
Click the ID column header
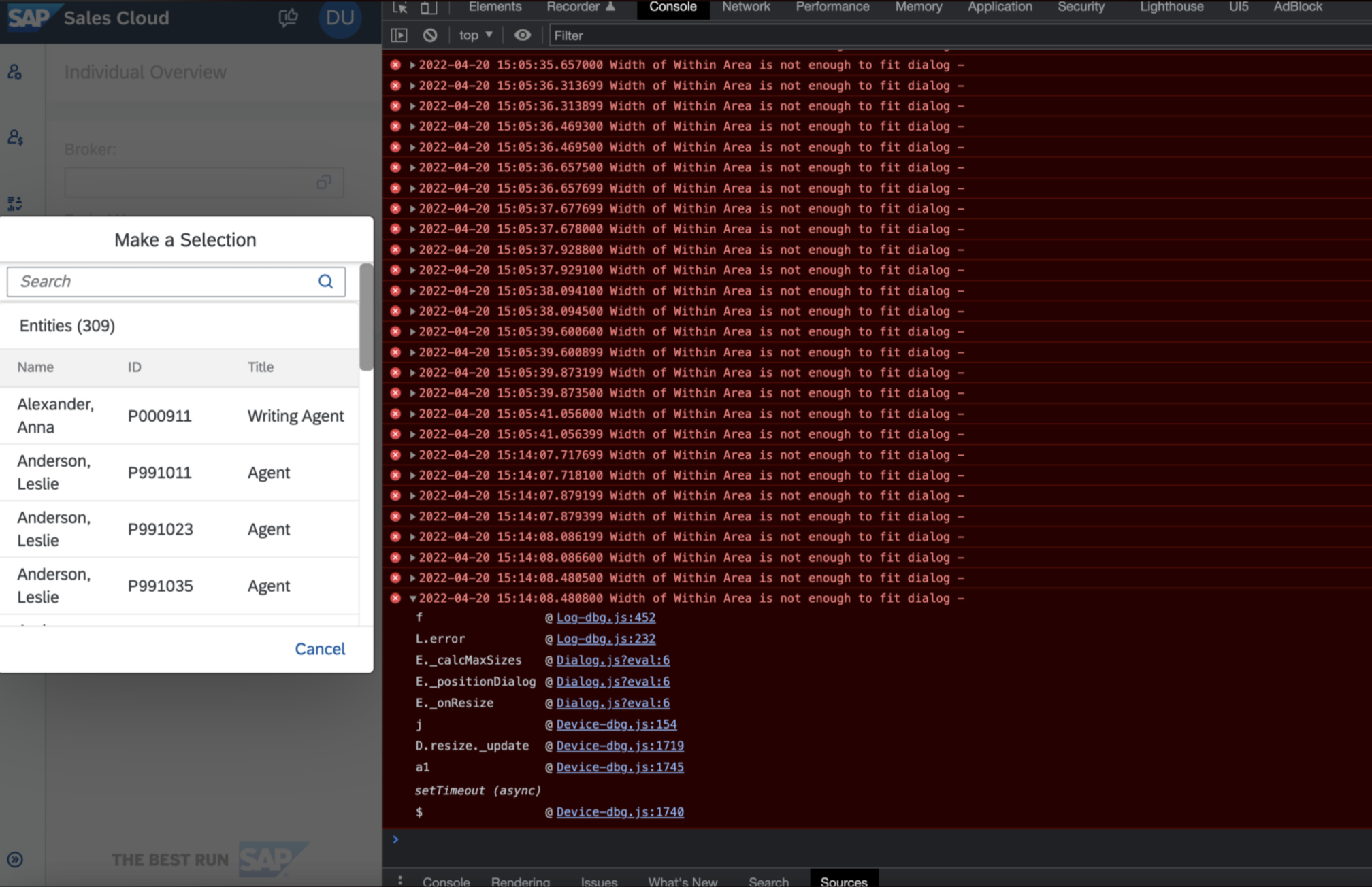coord(134,367)
